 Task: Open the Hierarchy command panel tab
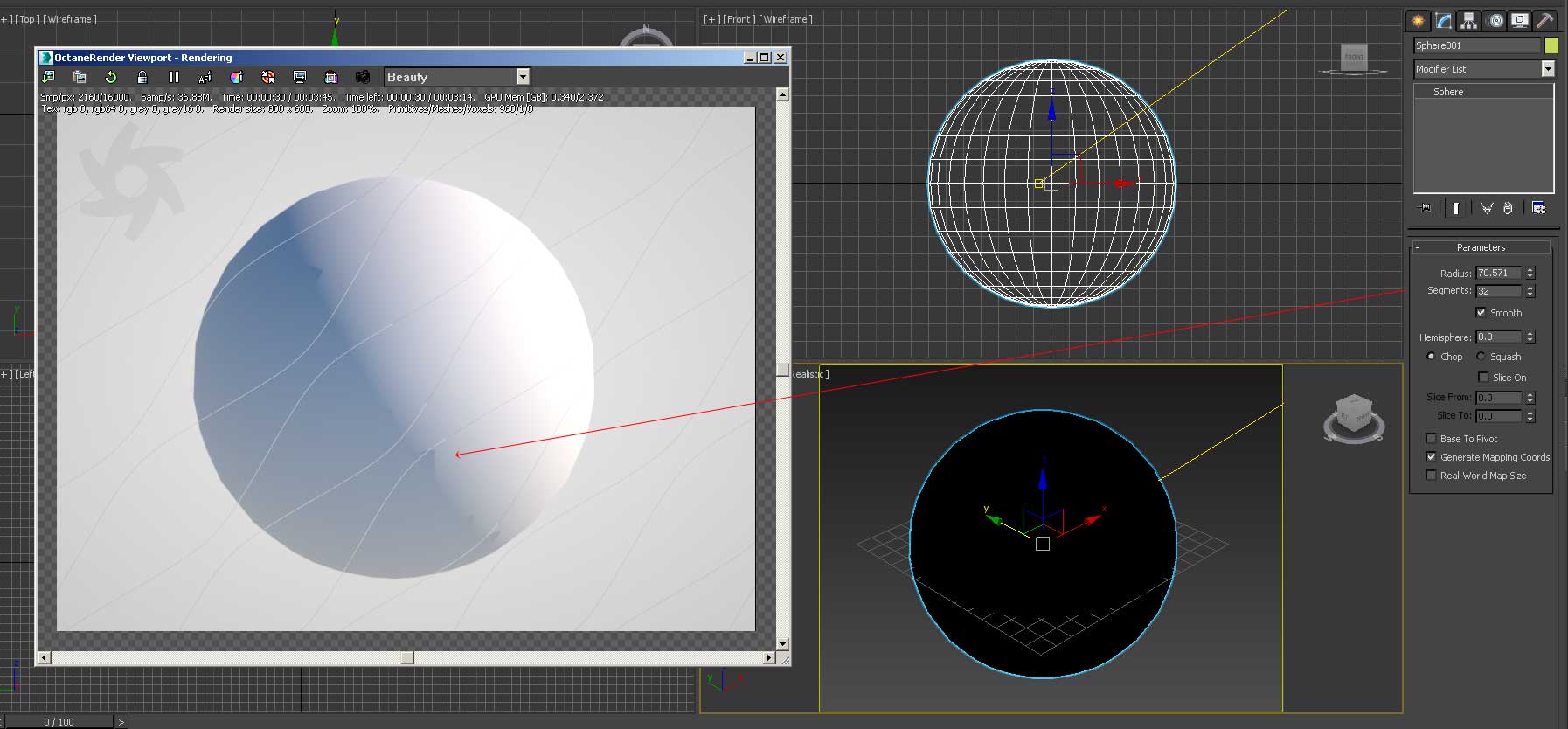1469,21
